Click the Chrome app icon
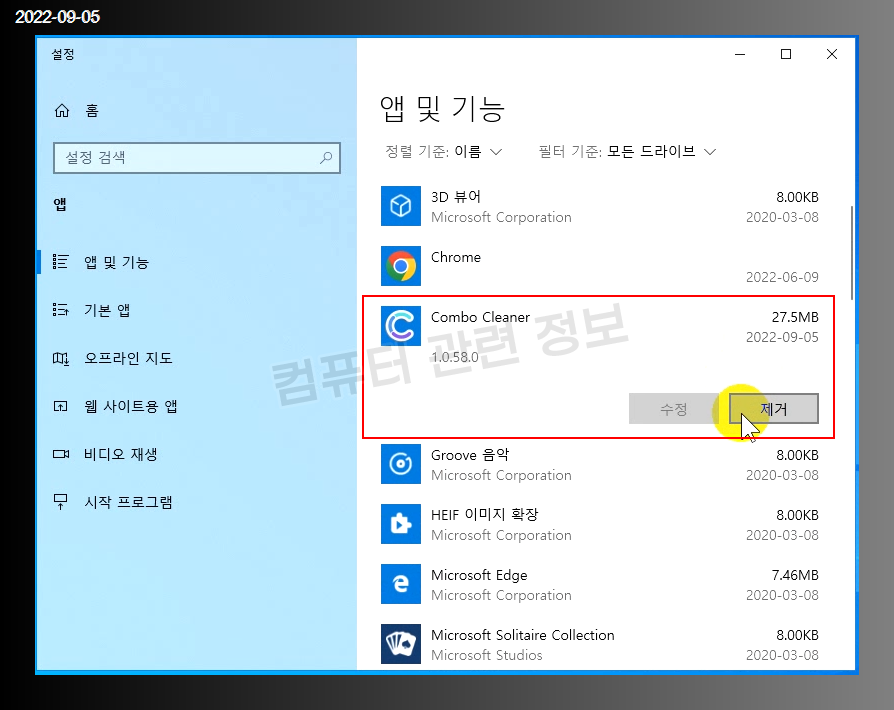 pyautogui.click(x=401, y=266)
